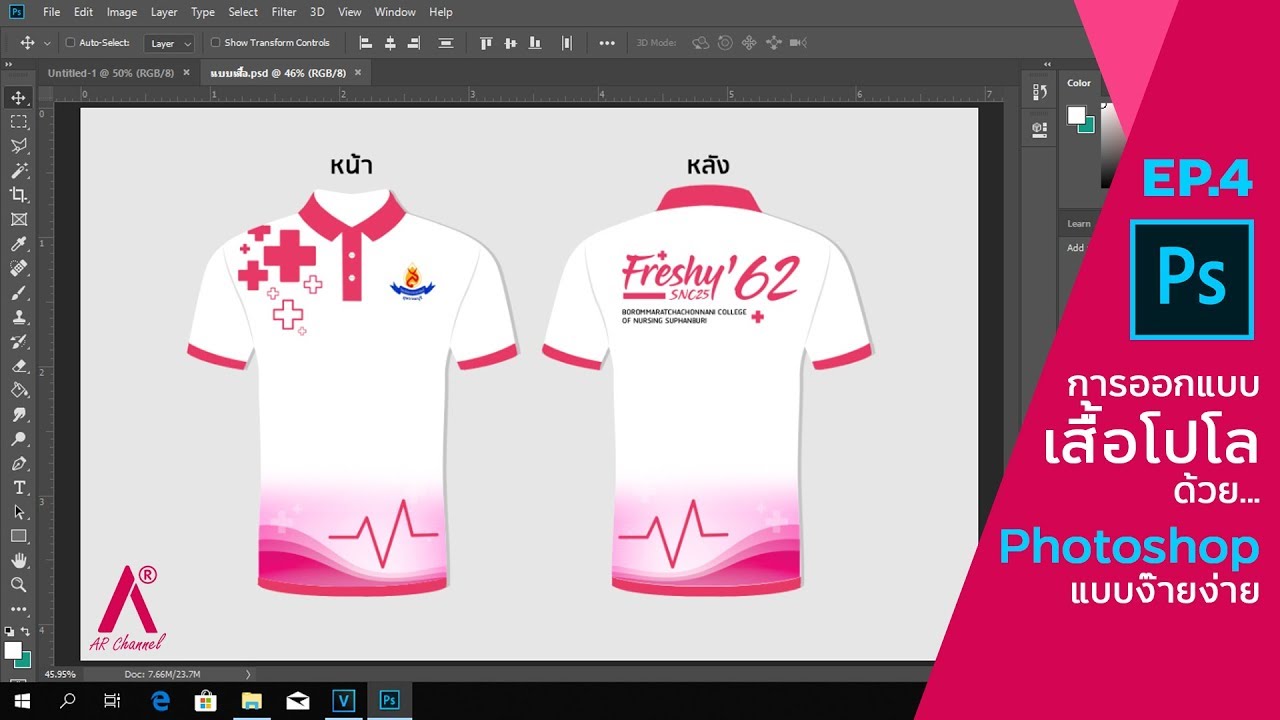Open the Window menu

(x=395, y=12)
